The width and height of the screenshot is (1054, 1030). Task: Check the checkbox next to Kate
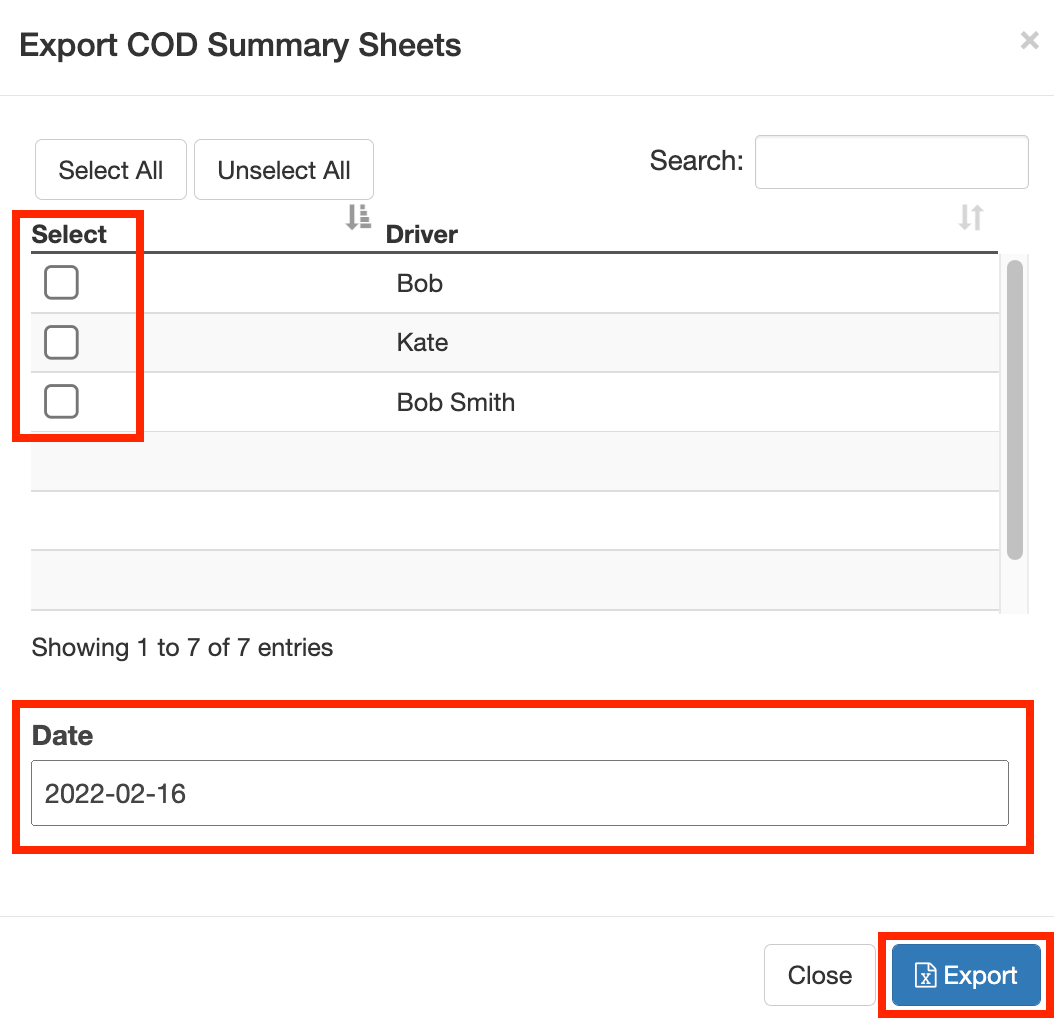point(60,342)
